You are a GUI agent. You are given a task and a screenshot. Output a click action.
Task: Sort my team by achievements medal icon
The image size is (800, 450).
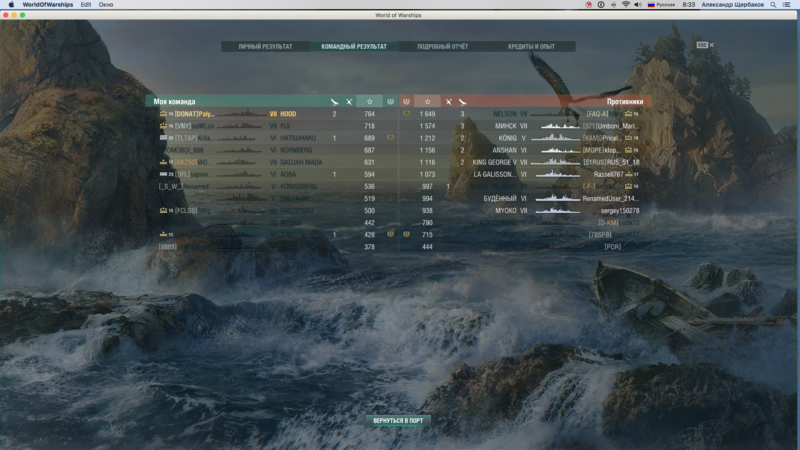pos(390,102)
